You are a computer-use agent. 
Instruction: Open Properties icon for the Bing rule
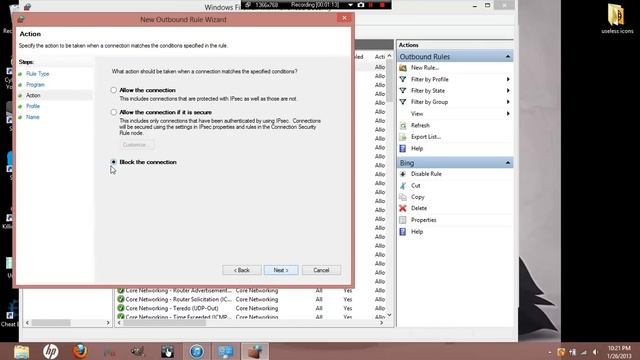403,220
